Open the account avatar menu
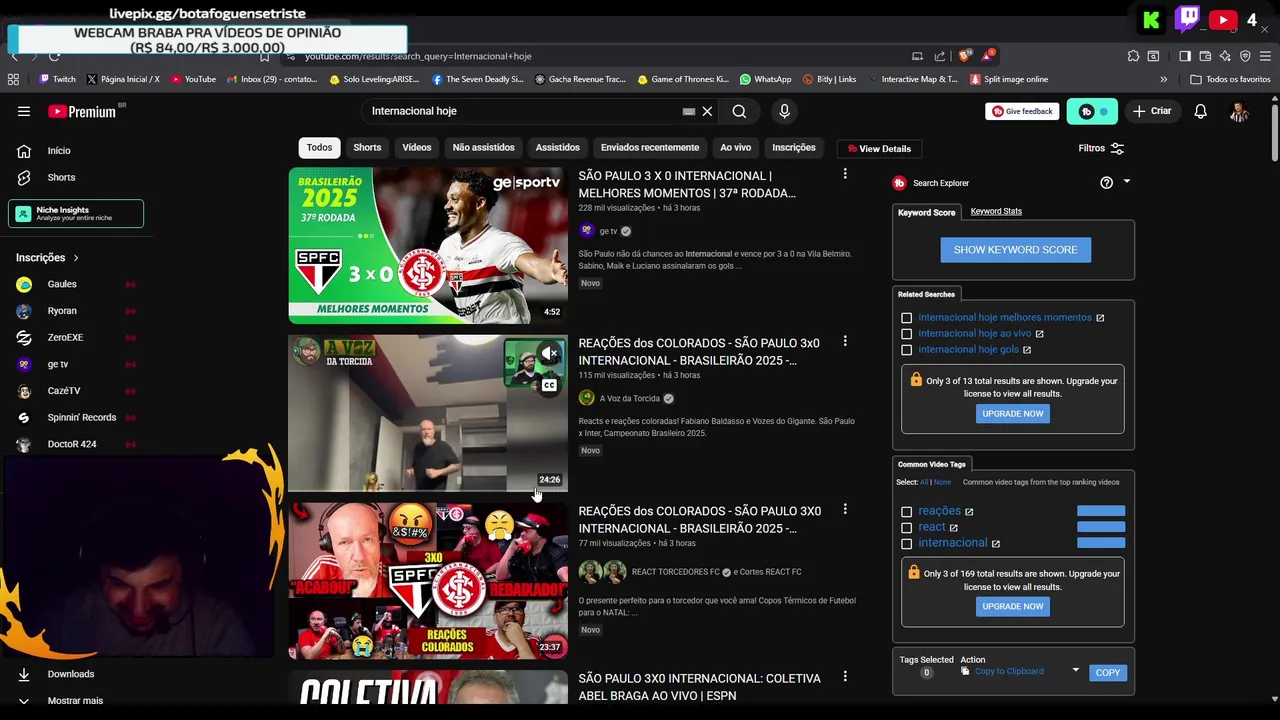The image size is (1280, 720). 1239,111
